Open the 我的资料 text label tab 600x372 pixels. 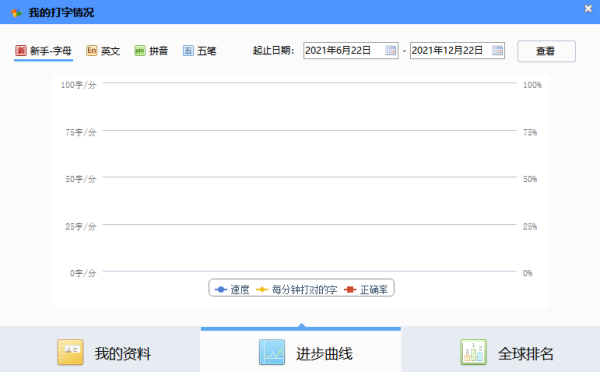[x=123, y=353]
